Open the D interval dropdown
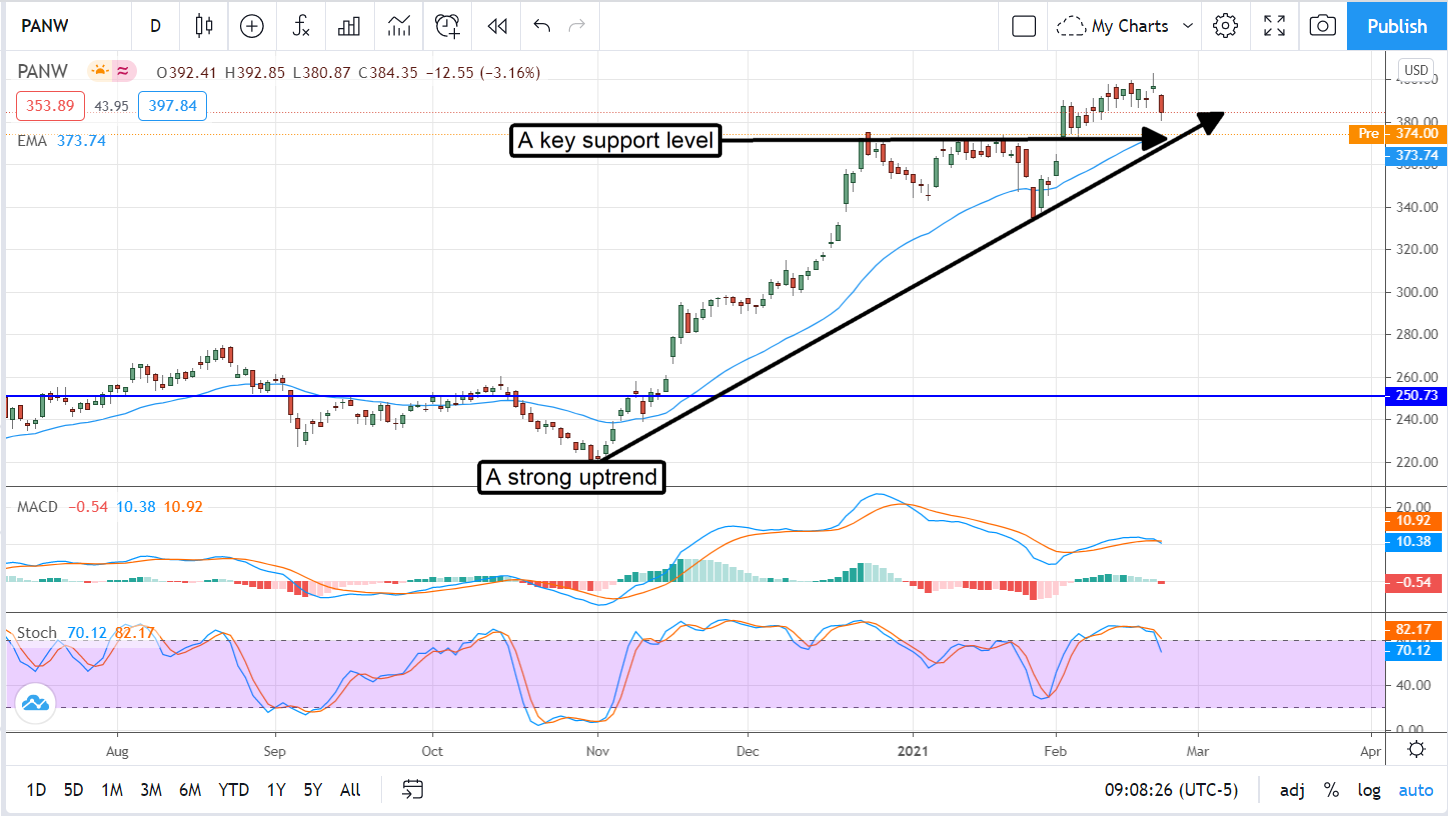 (x=155, y=26)
